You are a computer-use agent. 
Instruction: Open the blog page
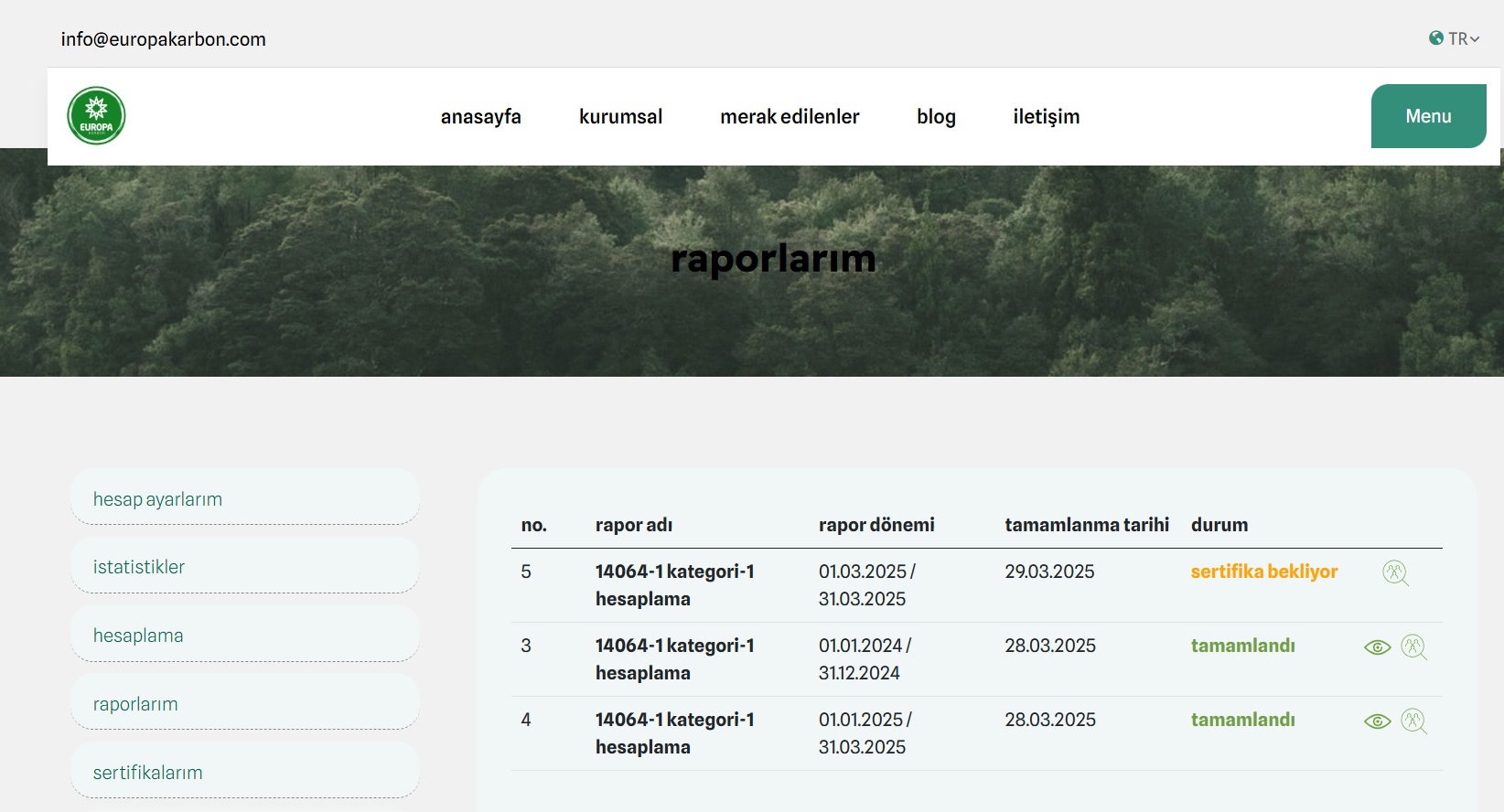point(936,117)
